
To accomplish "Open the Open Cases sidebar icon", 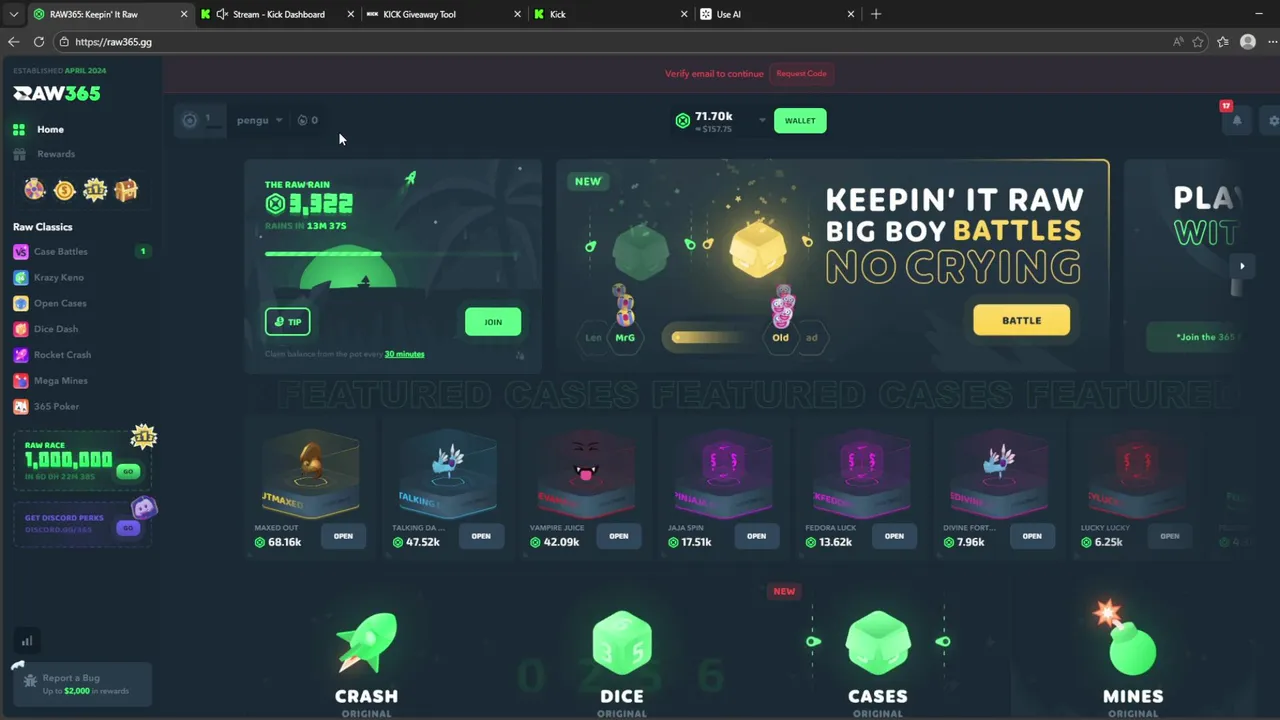I will pos(20,303).
